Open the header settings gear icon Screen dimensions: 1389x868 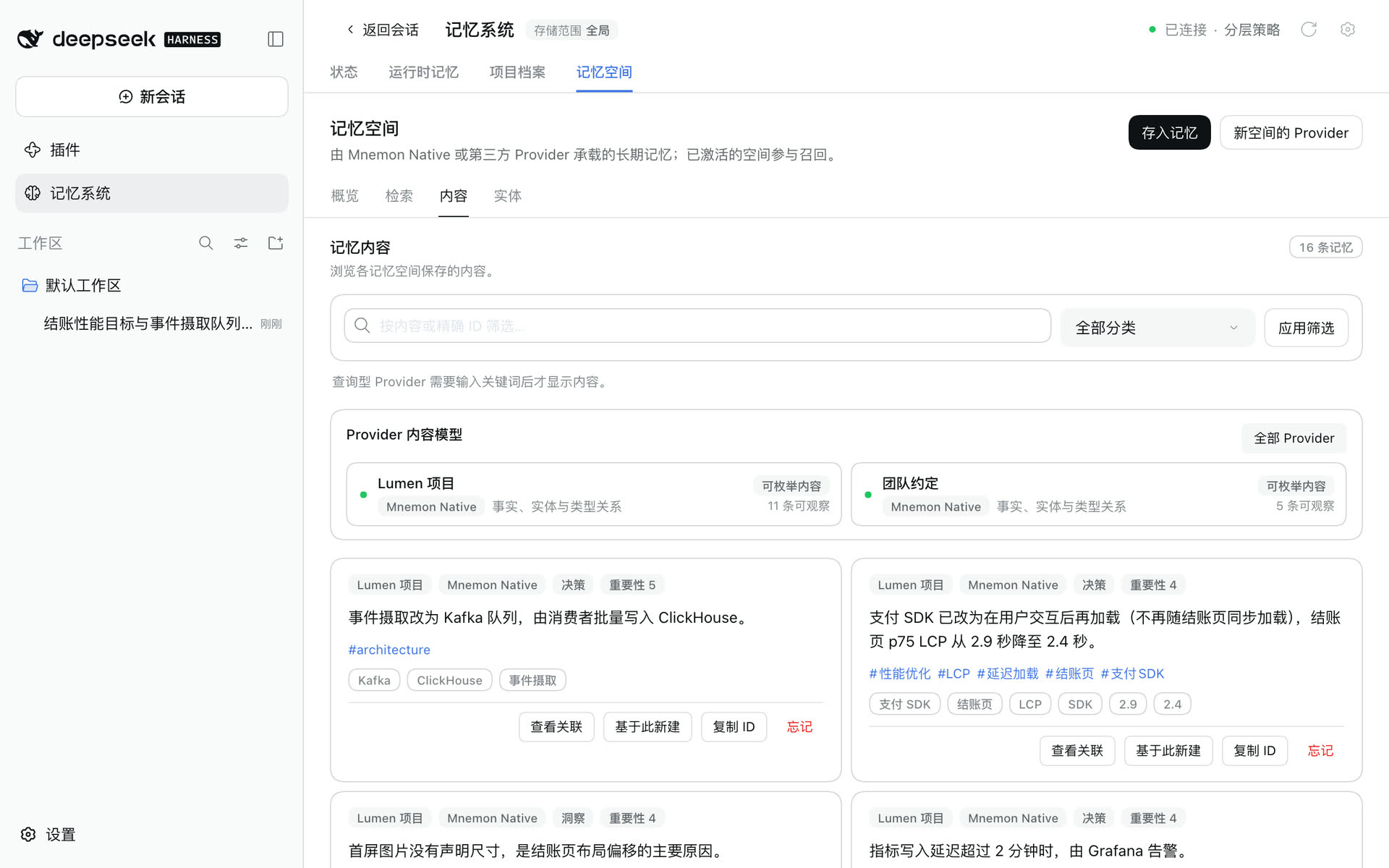pyautogui.click(x=1347, y=30)
